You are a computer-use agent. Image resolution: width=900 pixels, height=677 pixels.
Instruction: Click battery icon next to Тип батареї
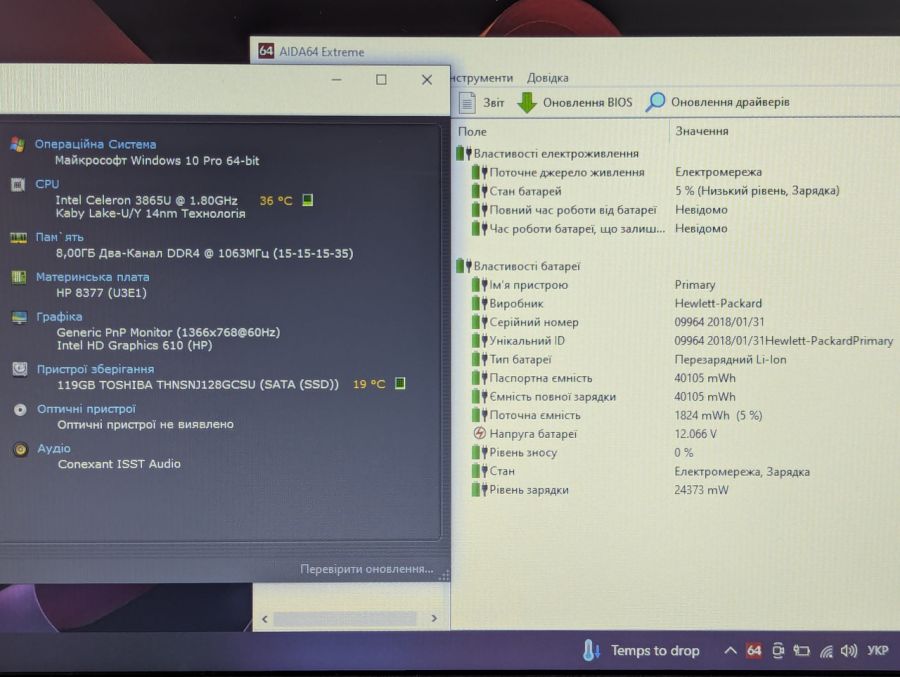tap(479, 359)
